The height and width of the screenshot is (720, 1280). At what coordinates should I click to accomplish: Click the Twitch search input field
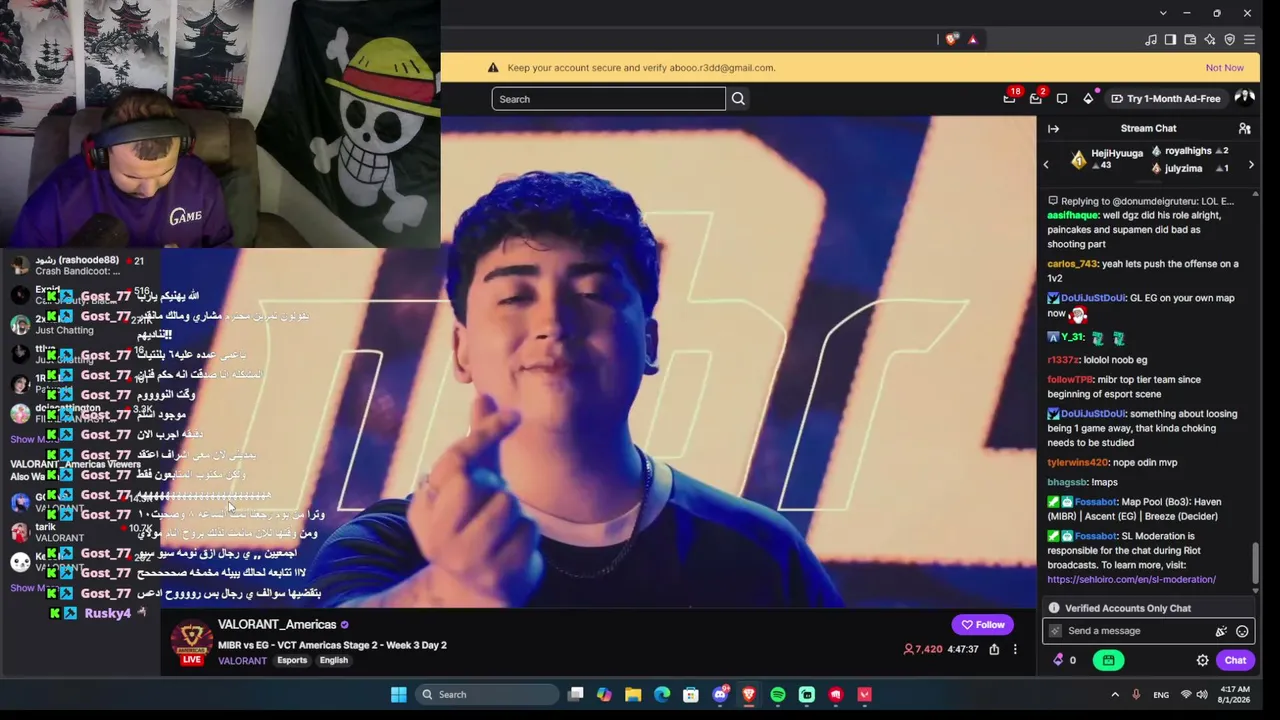(608, 99)
